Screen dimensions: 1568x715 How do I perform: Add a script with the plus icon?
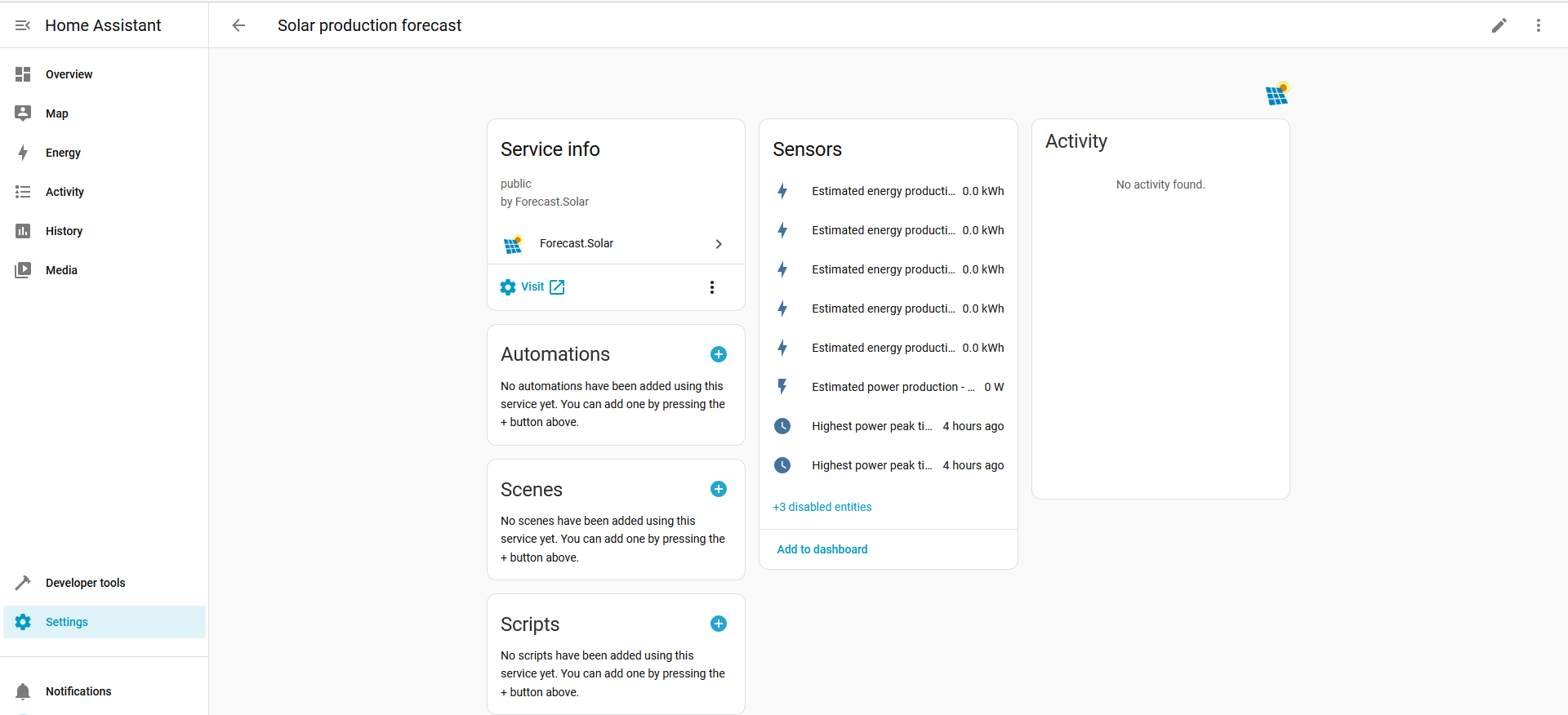(x=718, y=624)
